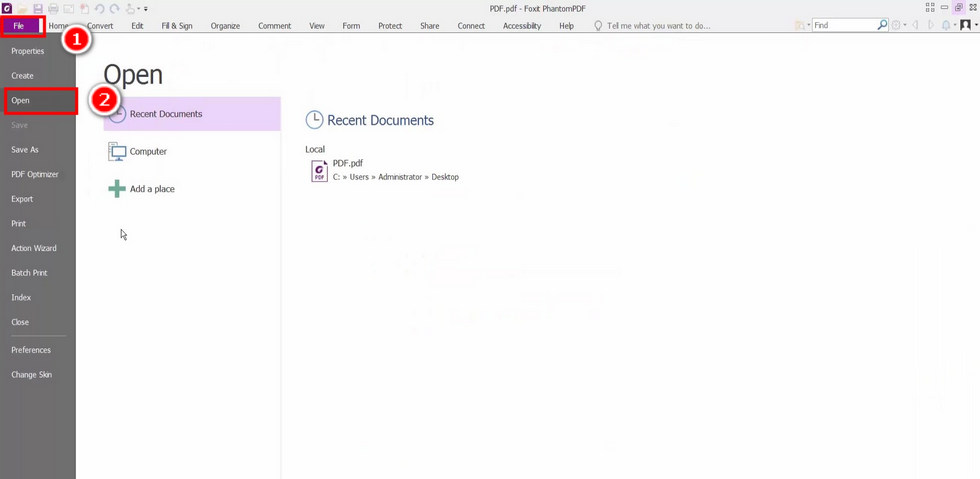Open the Convert ribbon tab
Image resolution: width=980 pixels, height=479 pixels.
click(x=100, y=26)
